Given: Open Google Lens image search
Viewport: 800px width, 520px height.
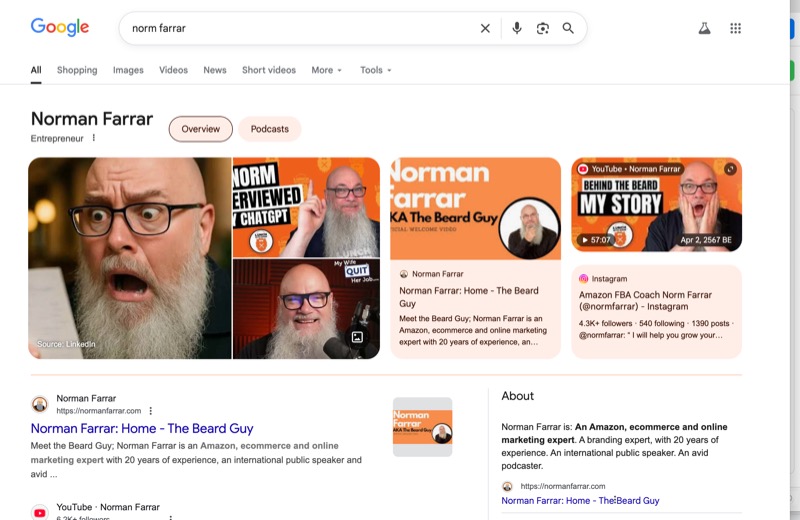Looking at the screenshot, I should [543, 29].
